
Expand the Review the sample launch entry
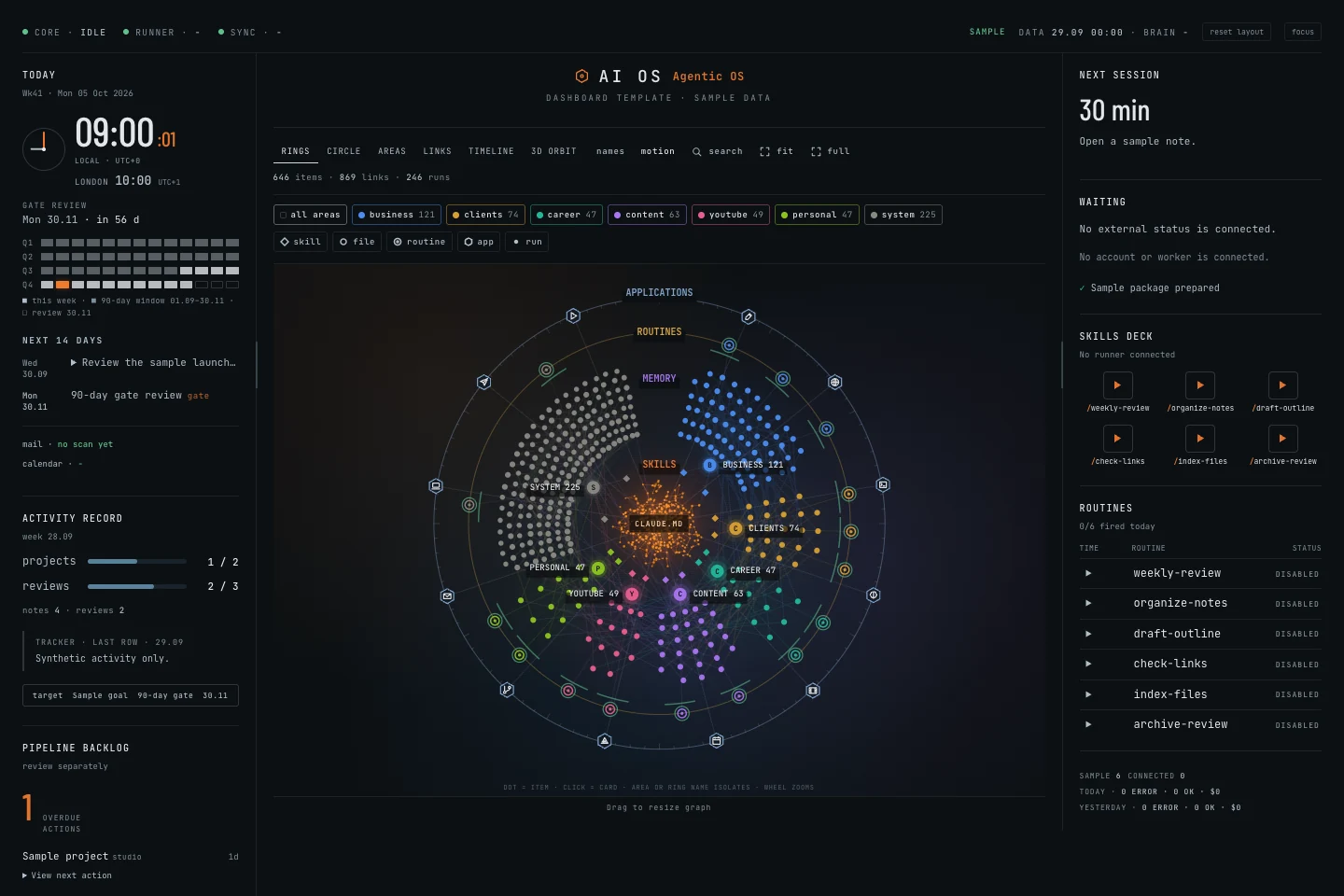(x=153, y=362)
